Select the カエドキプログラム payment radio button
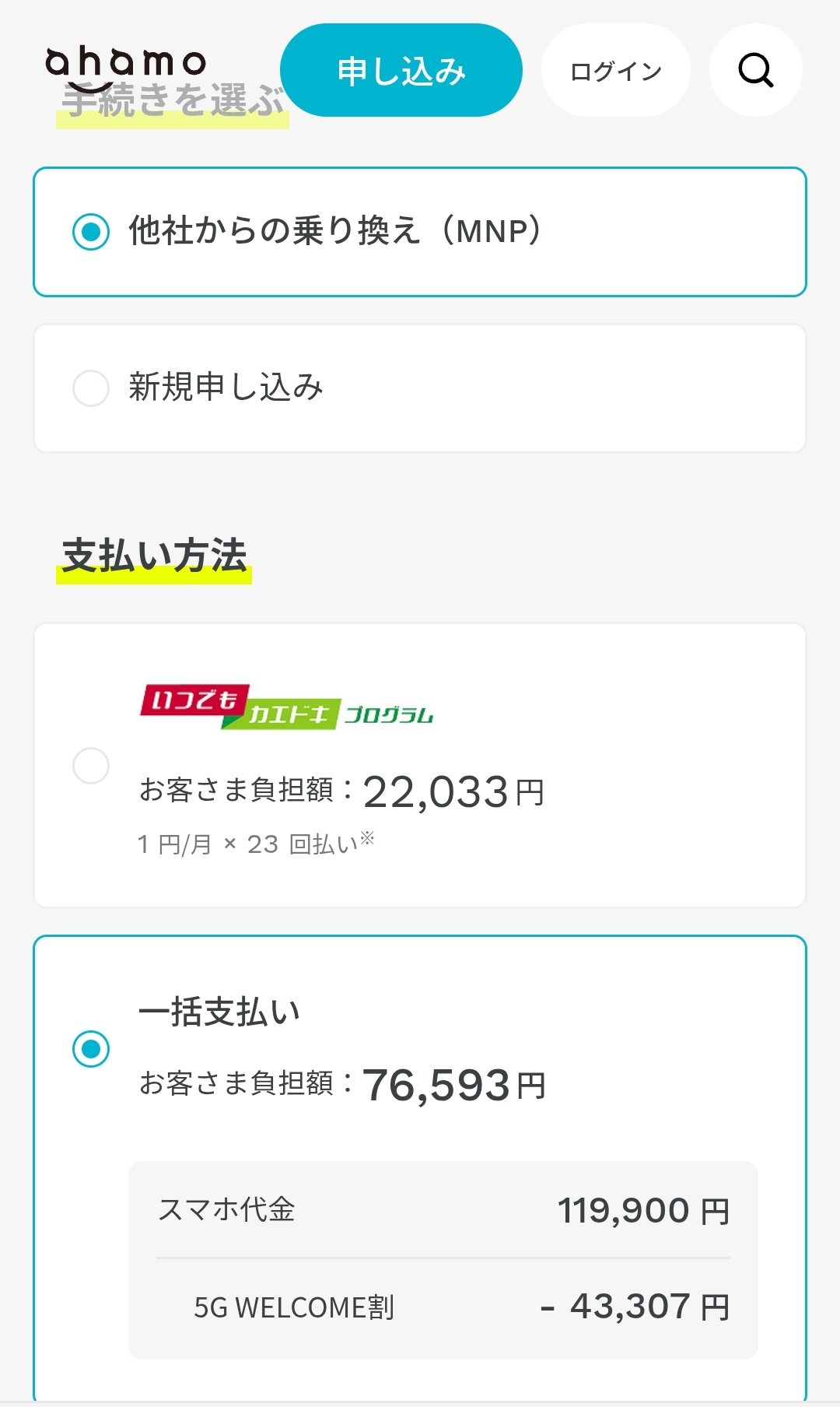Viewport: 840px width, 1407px height. click(x=91, y=766)
